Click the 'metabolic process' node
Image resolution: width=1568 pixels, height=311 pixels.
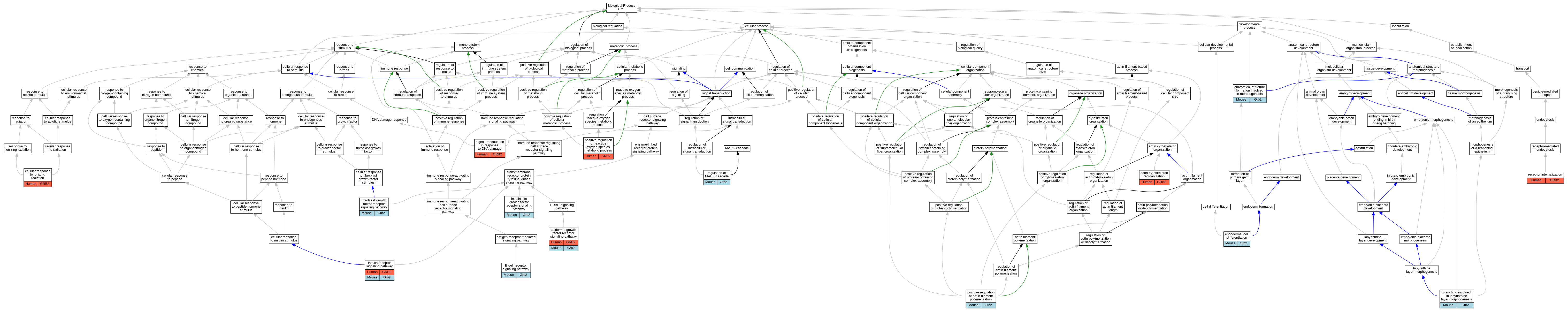(x=624, y=46)
